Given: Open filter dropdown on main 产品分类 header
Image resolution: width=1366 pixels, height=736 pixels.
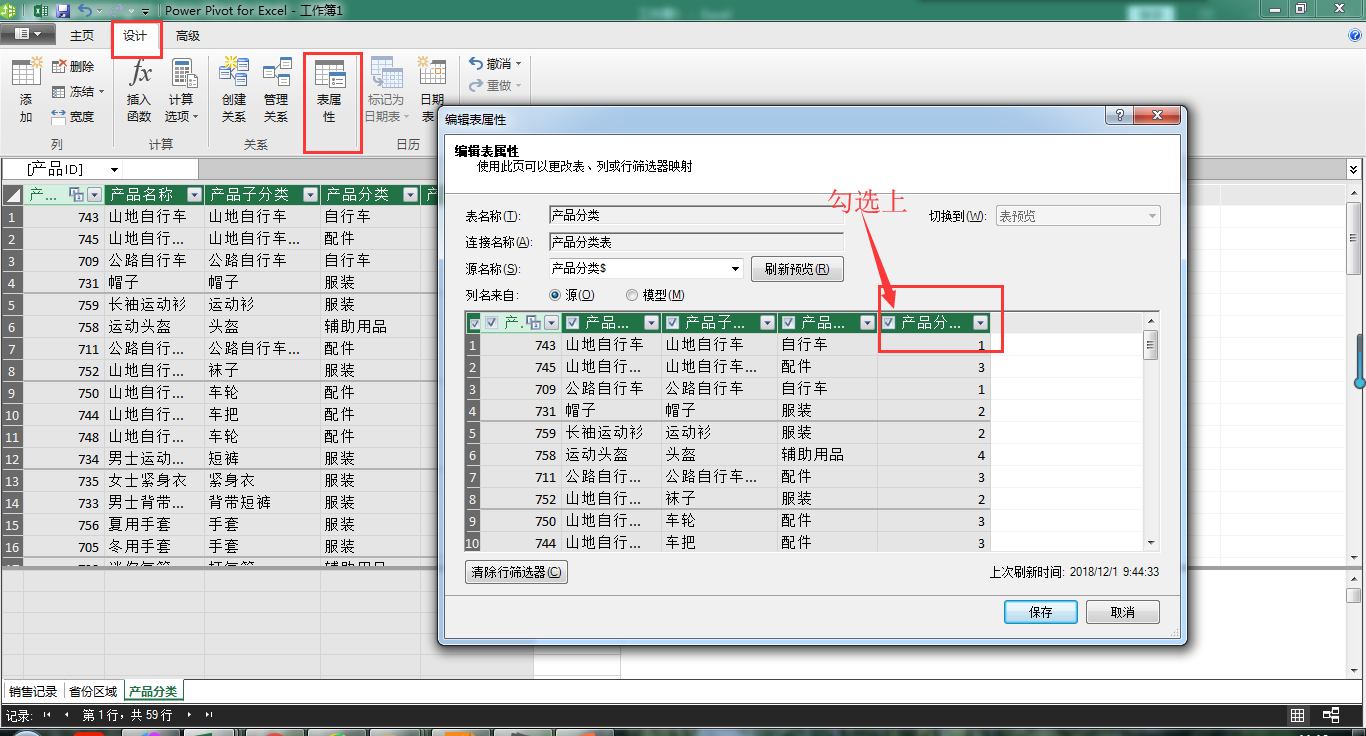Looking at the screenshot, I should [x=411, y=195].
